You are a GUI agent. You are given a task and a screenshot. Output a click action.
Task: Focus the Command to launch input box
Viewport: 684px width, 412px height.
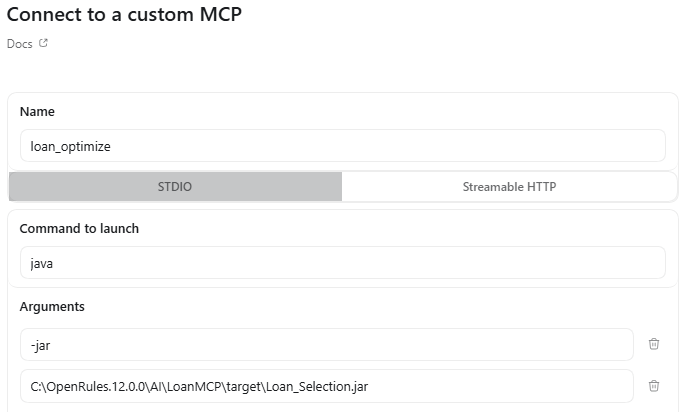coord(342,263)
